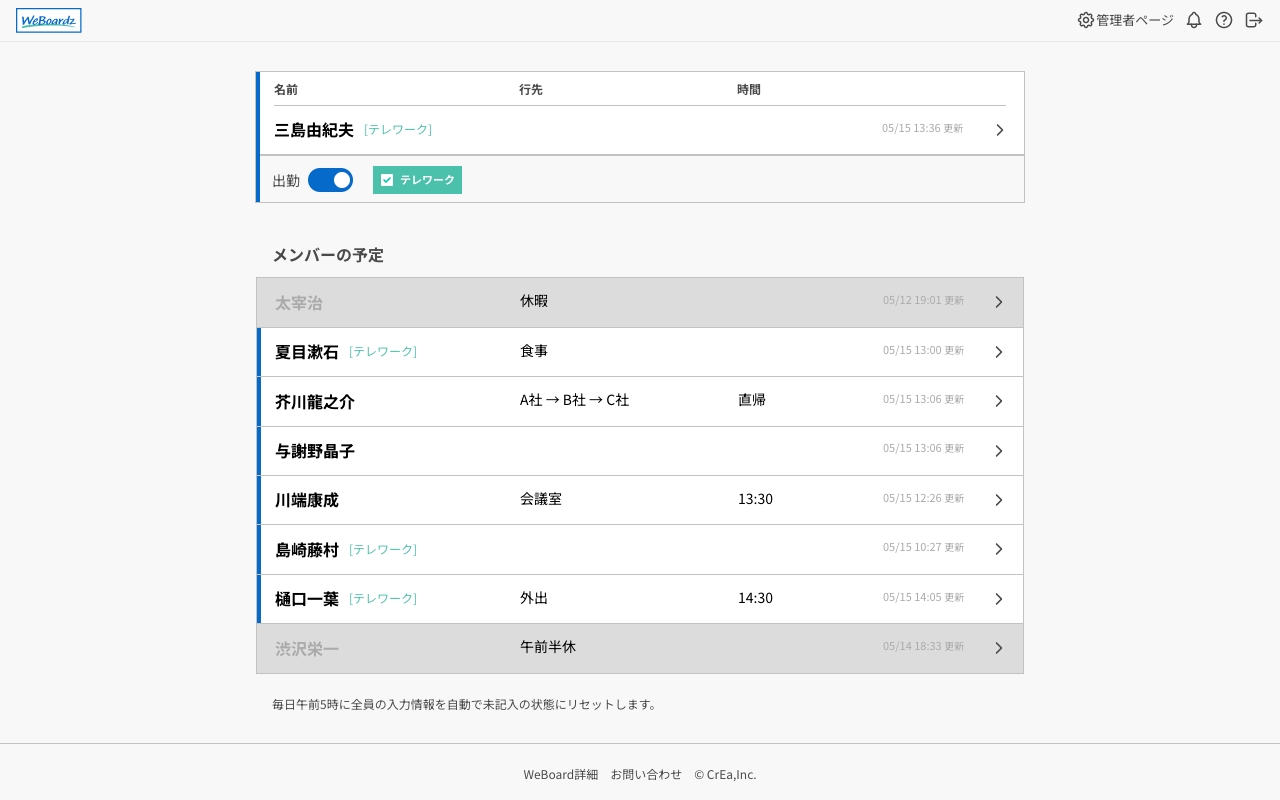
Task: Open 川端康成's row arrow
Action: pos(998,500)
